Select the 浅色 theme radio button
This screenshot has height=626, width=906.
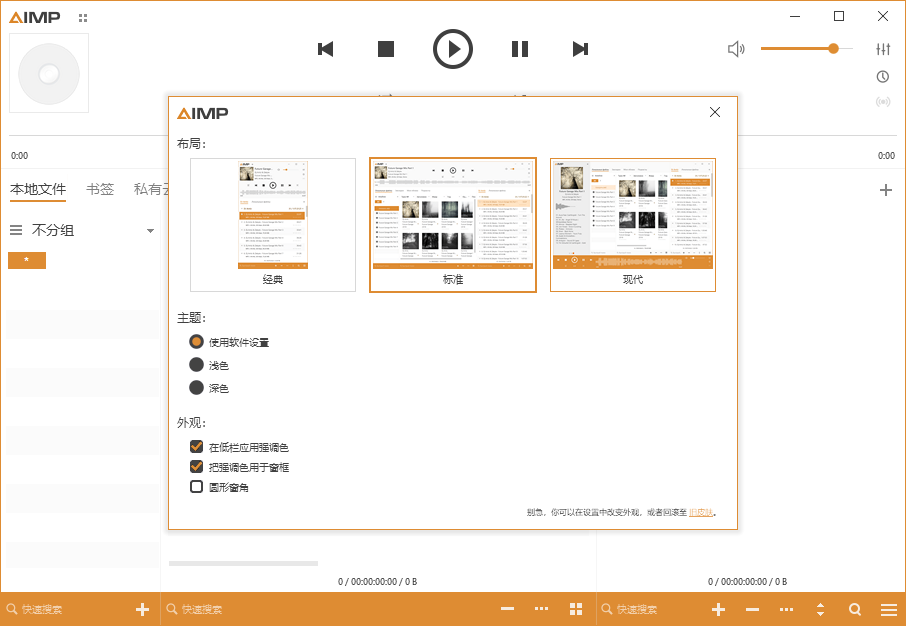pyautogui.click(x=197, y=365)
